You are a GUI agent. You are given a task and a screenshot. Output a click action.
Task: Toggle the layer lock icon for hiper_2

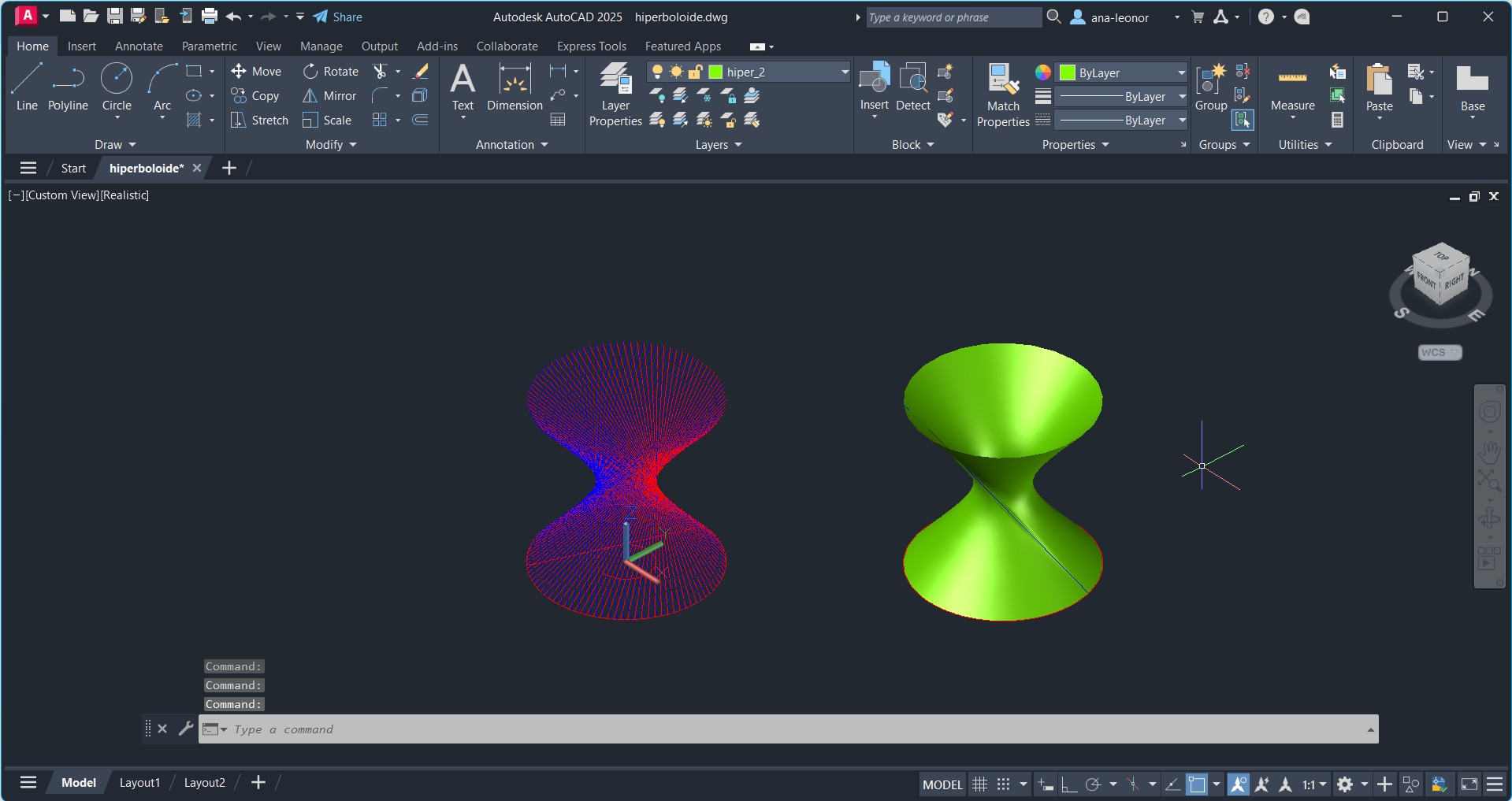(x=696, y=72)
